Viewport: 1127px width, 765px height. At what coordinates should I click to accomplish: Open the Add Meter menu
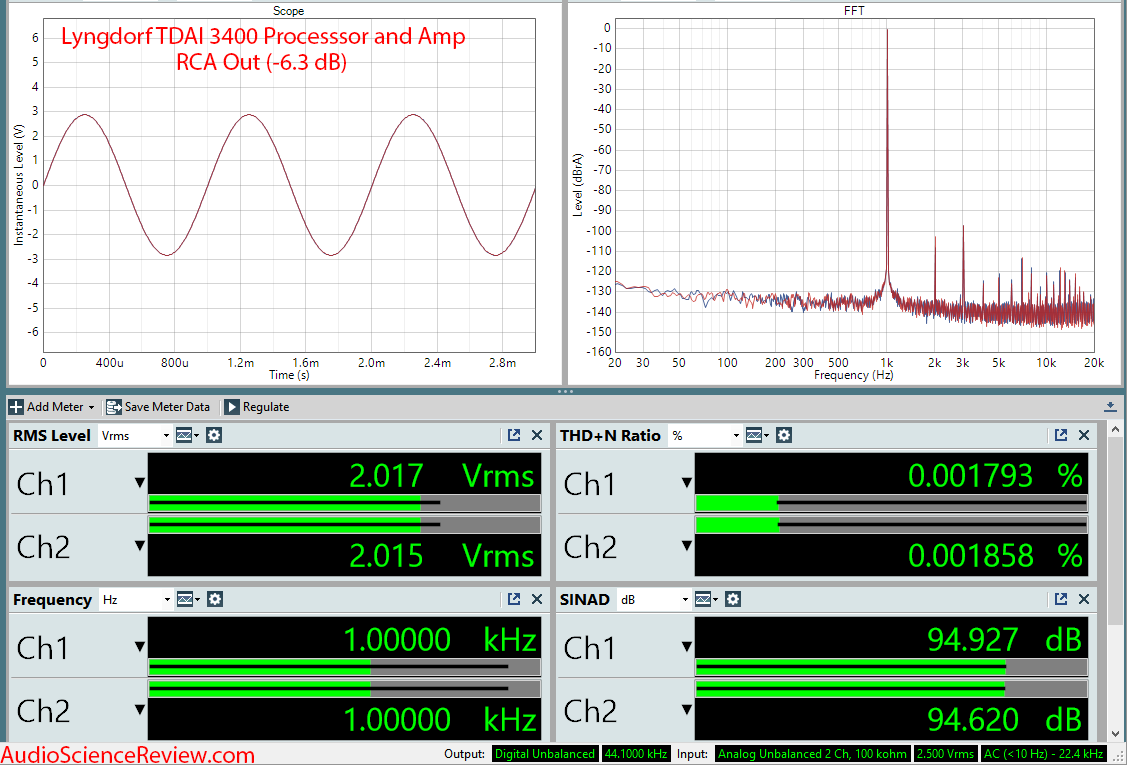click(x=52, y=407)
